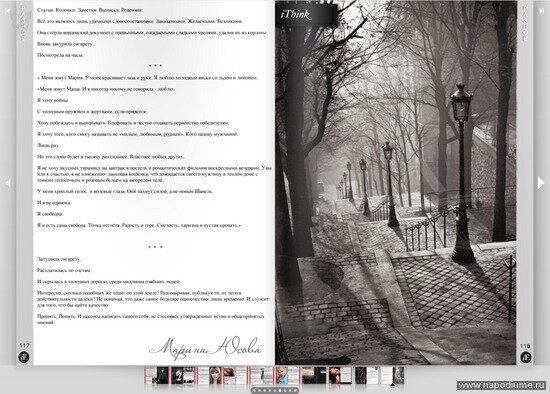Click the round logo under page number 118
This screenshot has height=394, width=550.
point(525,357)
